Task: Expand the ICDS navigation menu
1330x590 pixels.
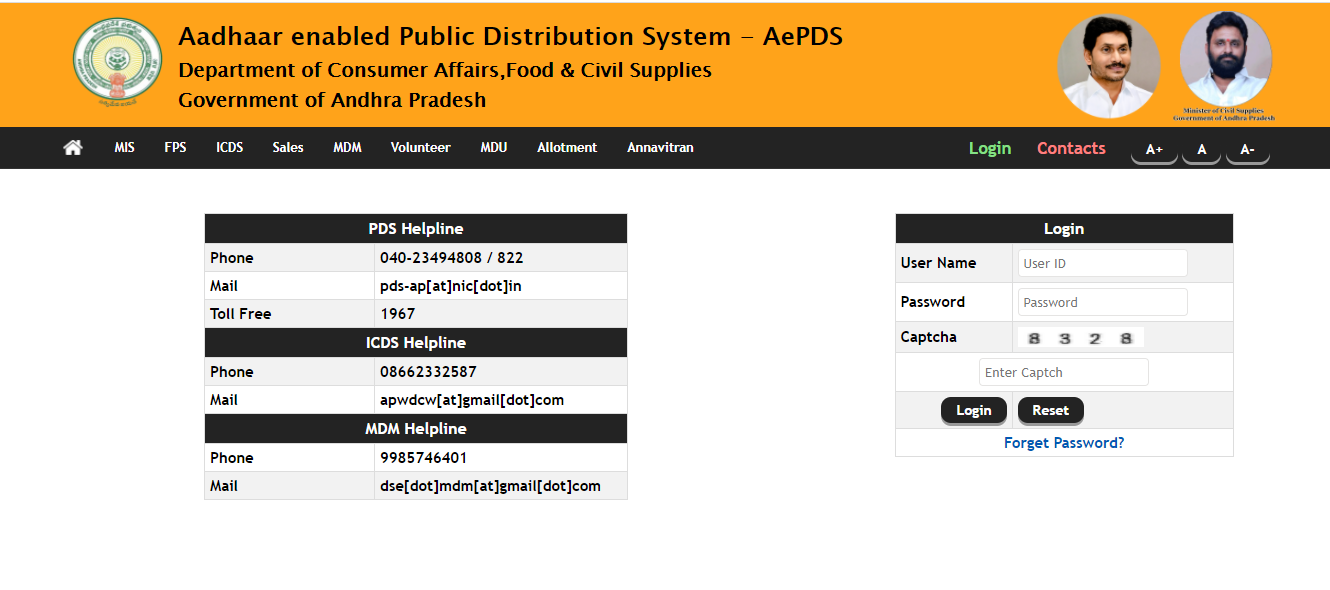Action: coord(230,148)
